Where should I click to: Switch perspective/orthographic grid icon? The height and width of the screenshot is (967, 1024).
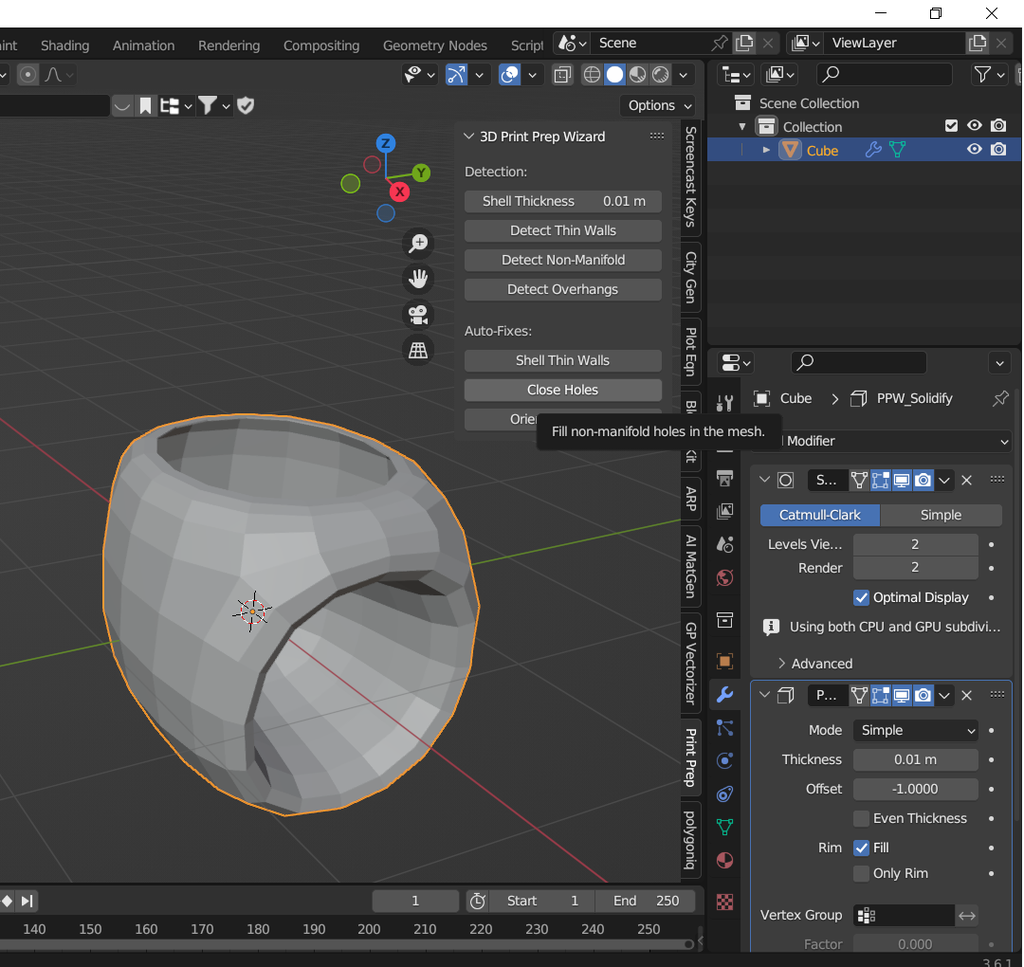(418, 351)
